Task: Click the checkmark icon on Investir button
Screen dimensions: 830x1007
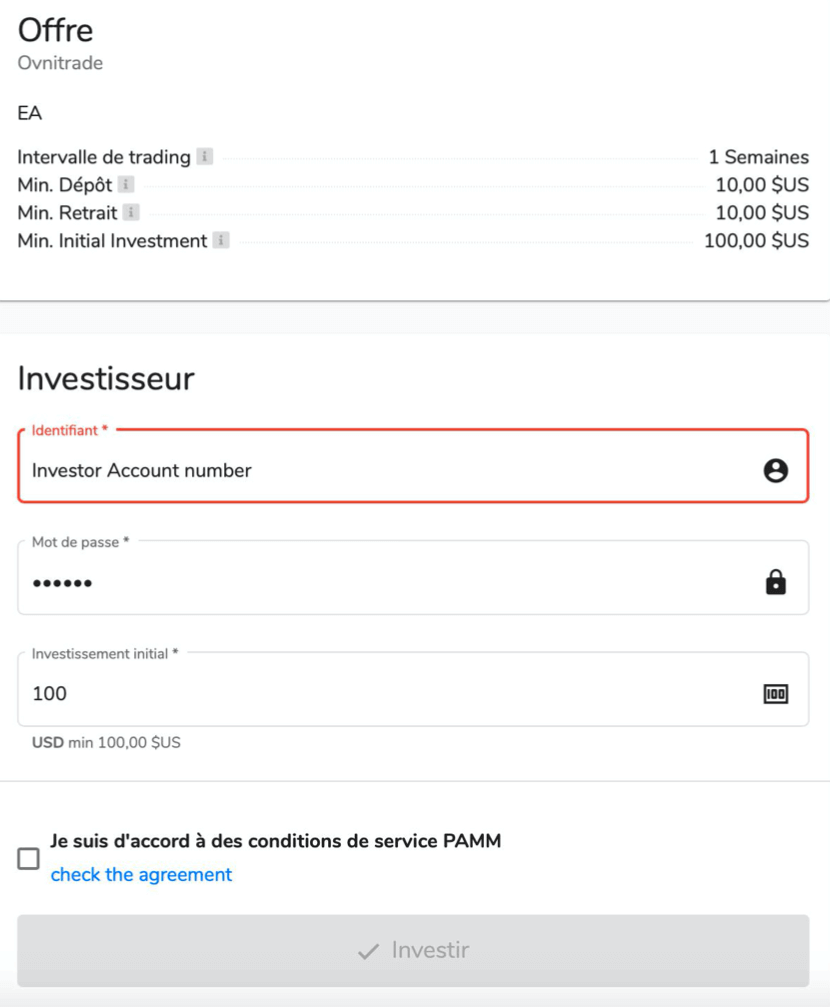Action: point(368,951)
